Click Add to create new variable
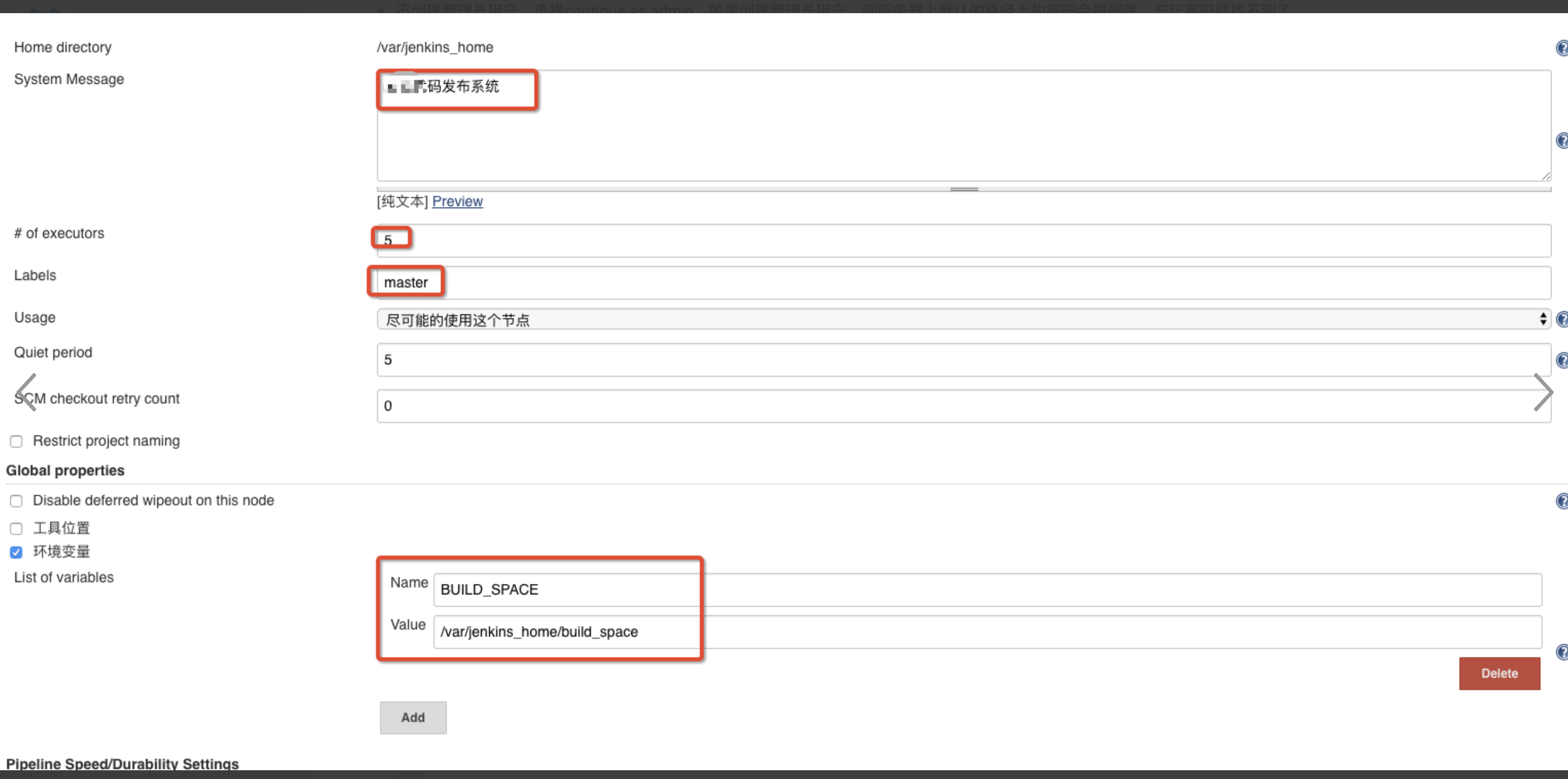The width and height of the screenshot is (1568, 779). tap(413, 718)
